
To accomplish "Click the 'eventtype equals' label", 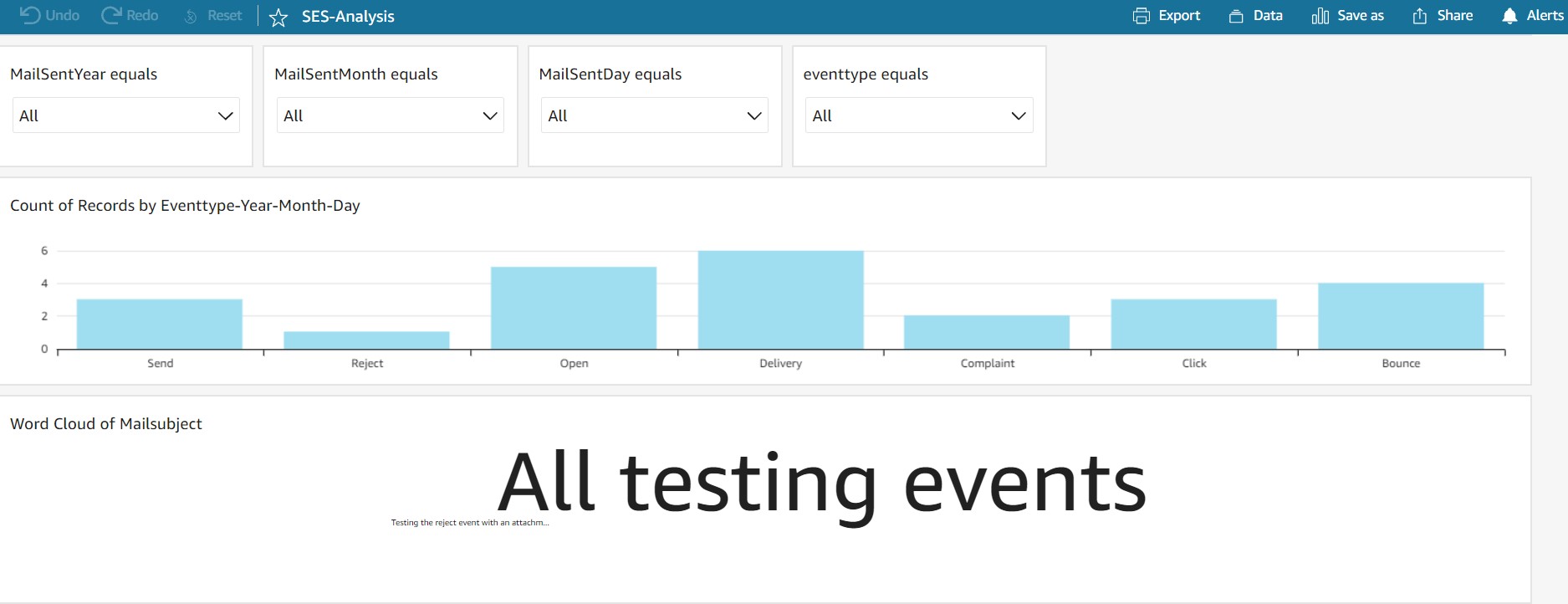I will 866,74.
